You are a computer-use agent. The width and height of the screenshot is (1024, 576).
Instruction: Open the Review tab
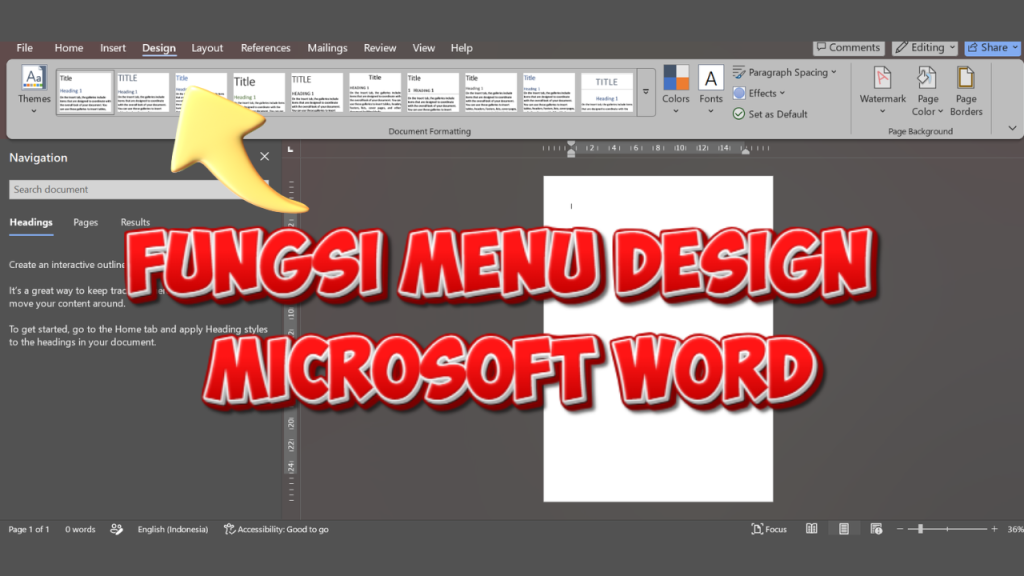pos(379,48)
